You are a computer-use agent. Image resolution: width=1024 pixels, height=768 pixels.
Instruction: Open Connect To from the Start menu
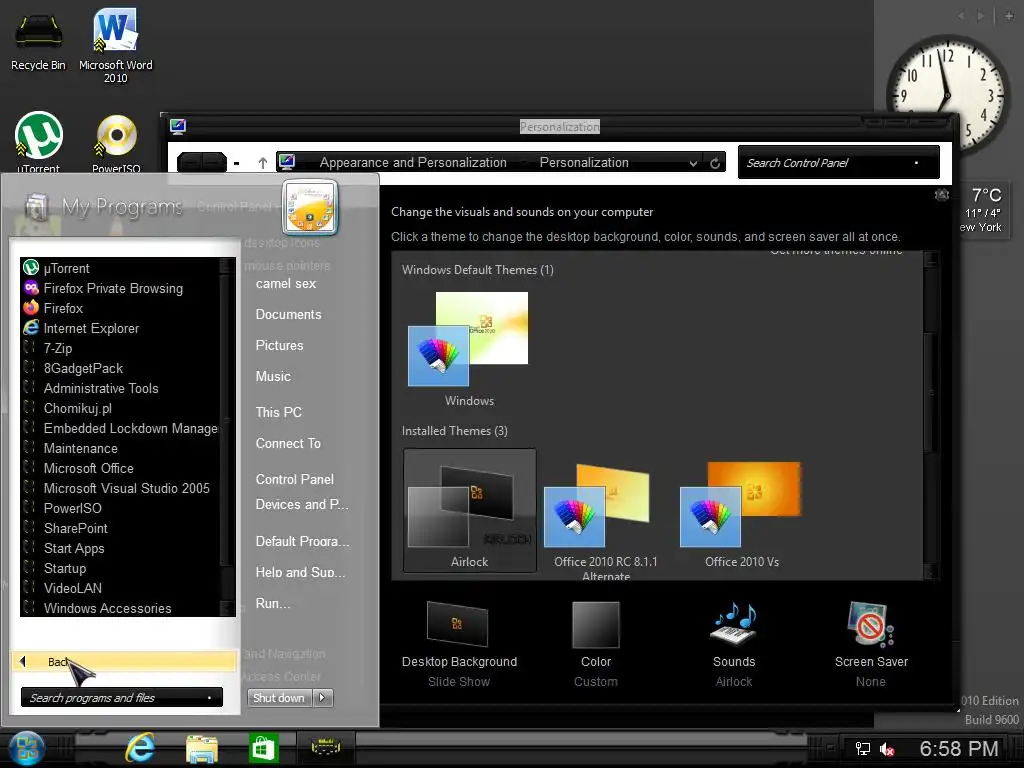point(288,443)
